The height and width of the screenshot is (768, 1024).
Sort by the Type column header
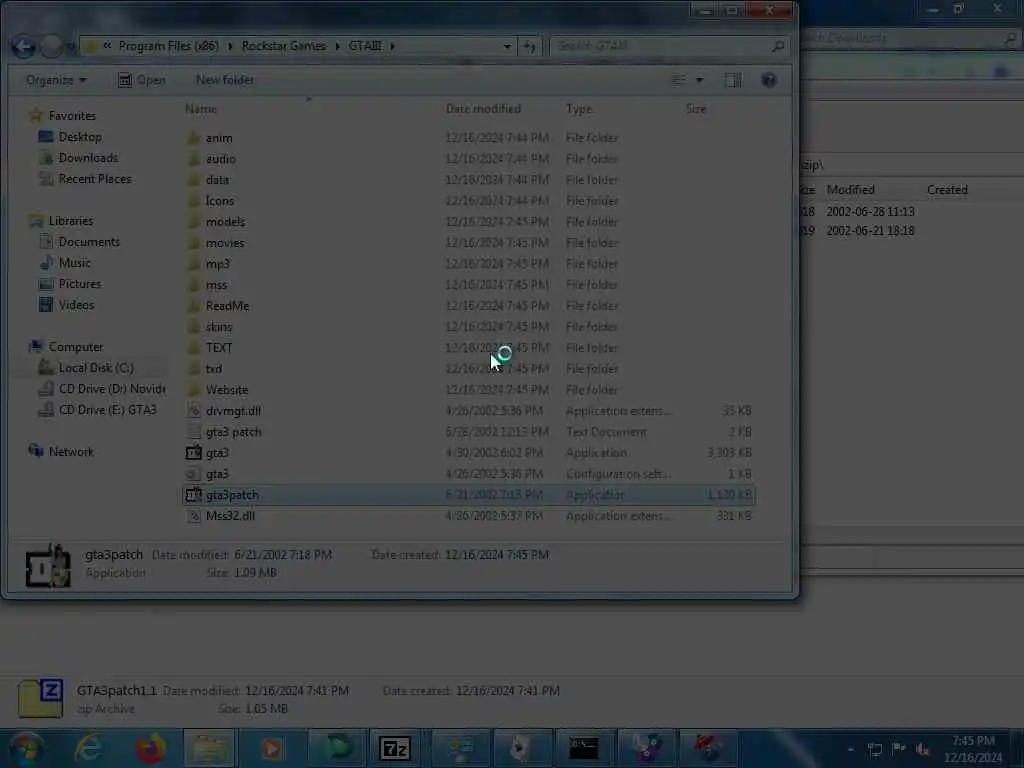pos(579,109)
